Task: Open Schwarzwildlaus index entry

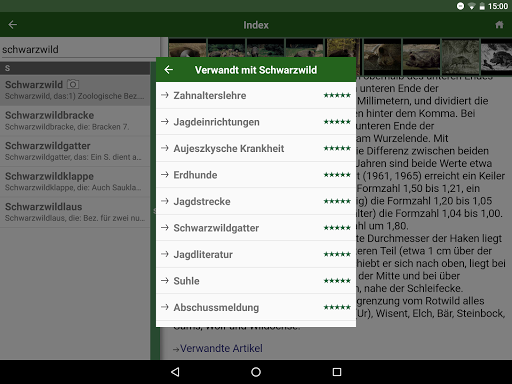Action: pos(75,212)
